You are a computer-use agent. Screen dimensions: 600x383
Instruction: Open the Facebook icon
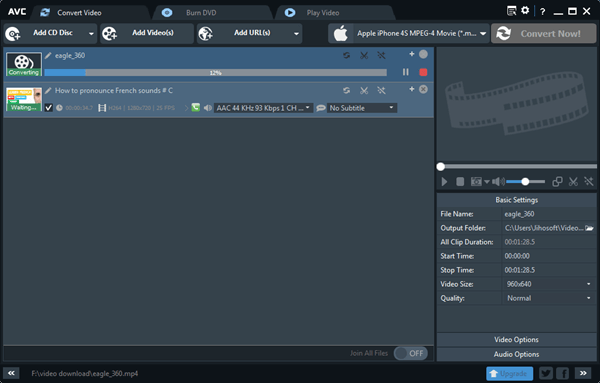tap(562, 373)
